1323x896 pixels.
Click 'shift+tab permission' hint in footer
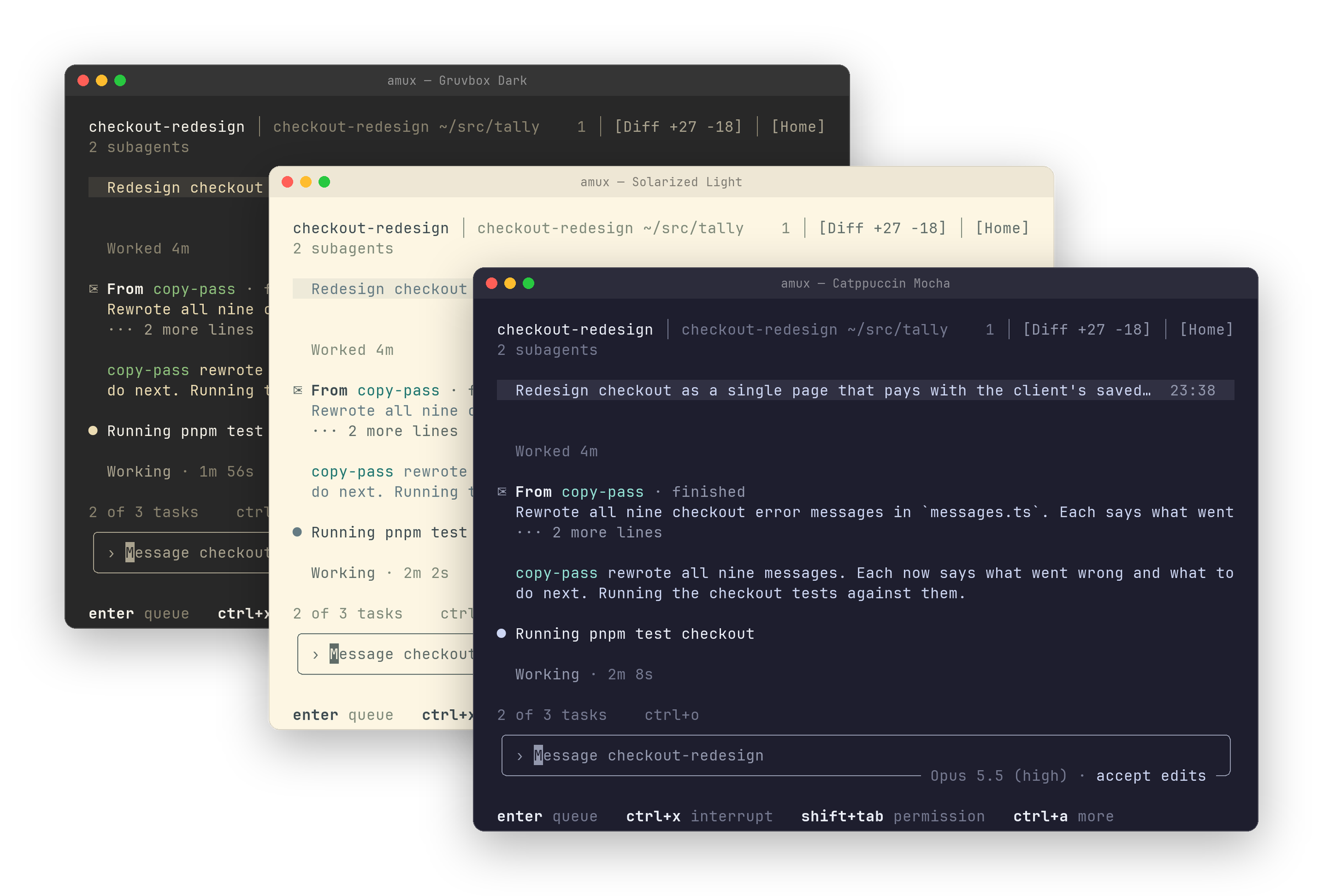tap(892, 816)
